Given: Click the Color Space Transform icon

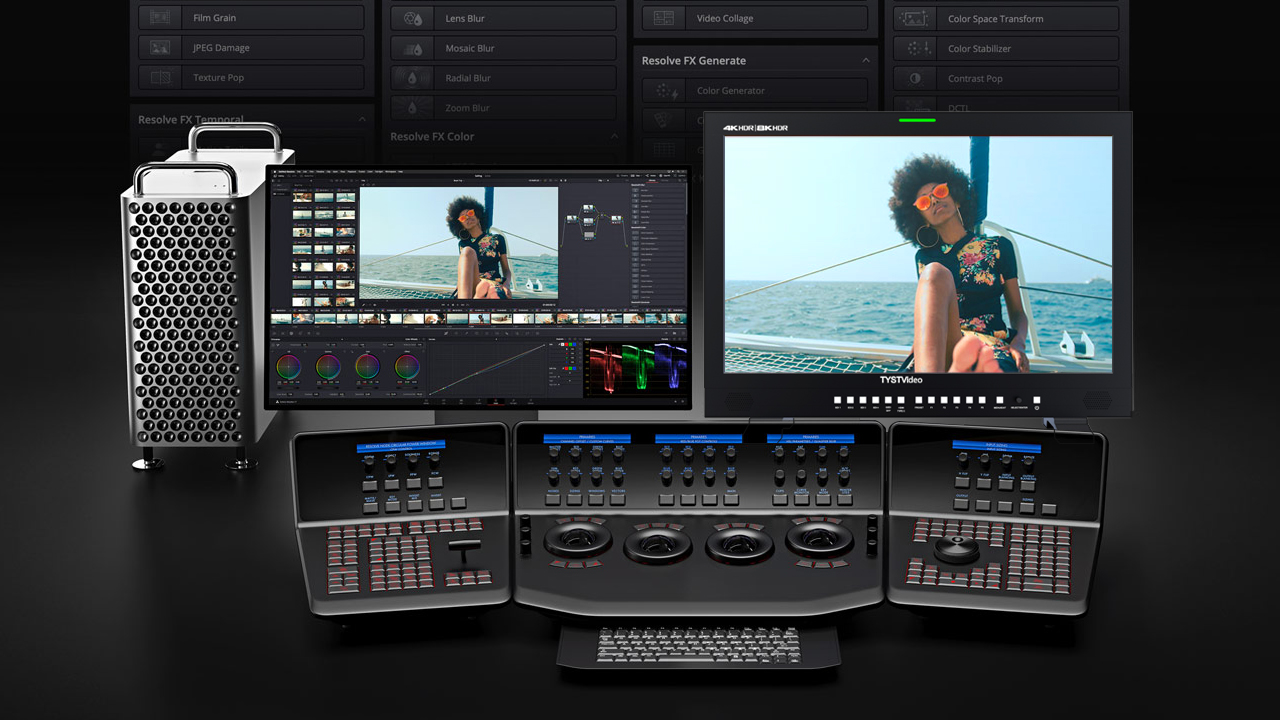Looking at the screenshot, I should [914, 19].
